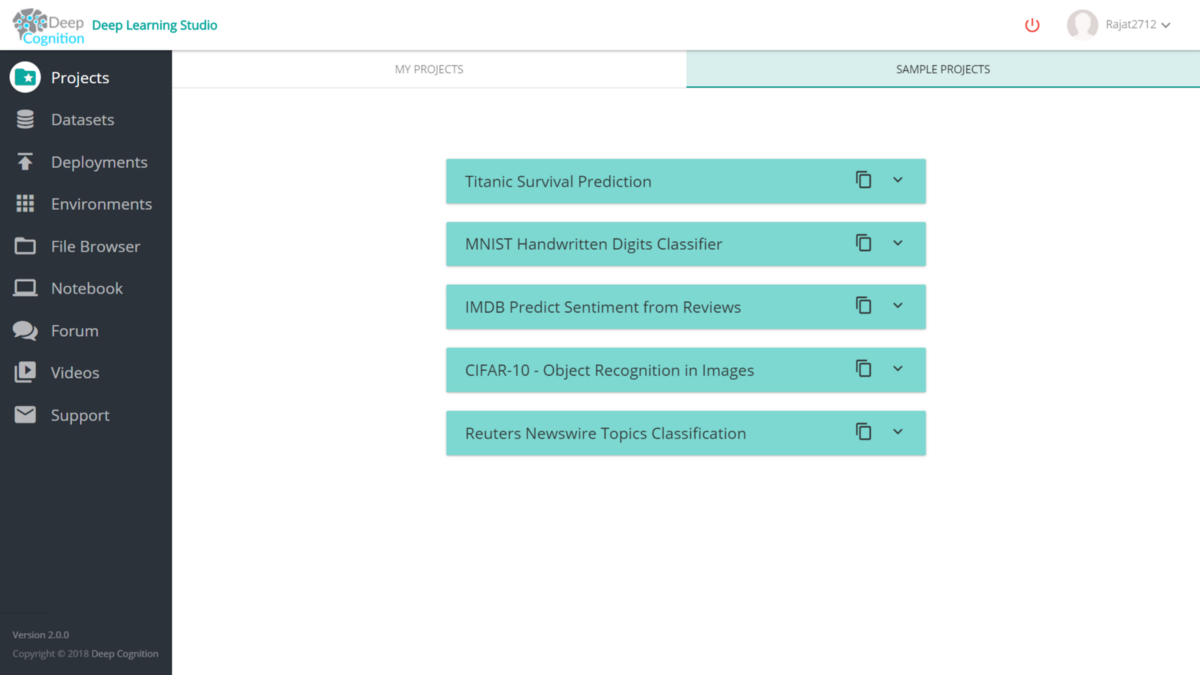Viewport: 1200px width, 675px height.
Task: Copy the IMDB Predict Sentiment project
Action: 864,306
